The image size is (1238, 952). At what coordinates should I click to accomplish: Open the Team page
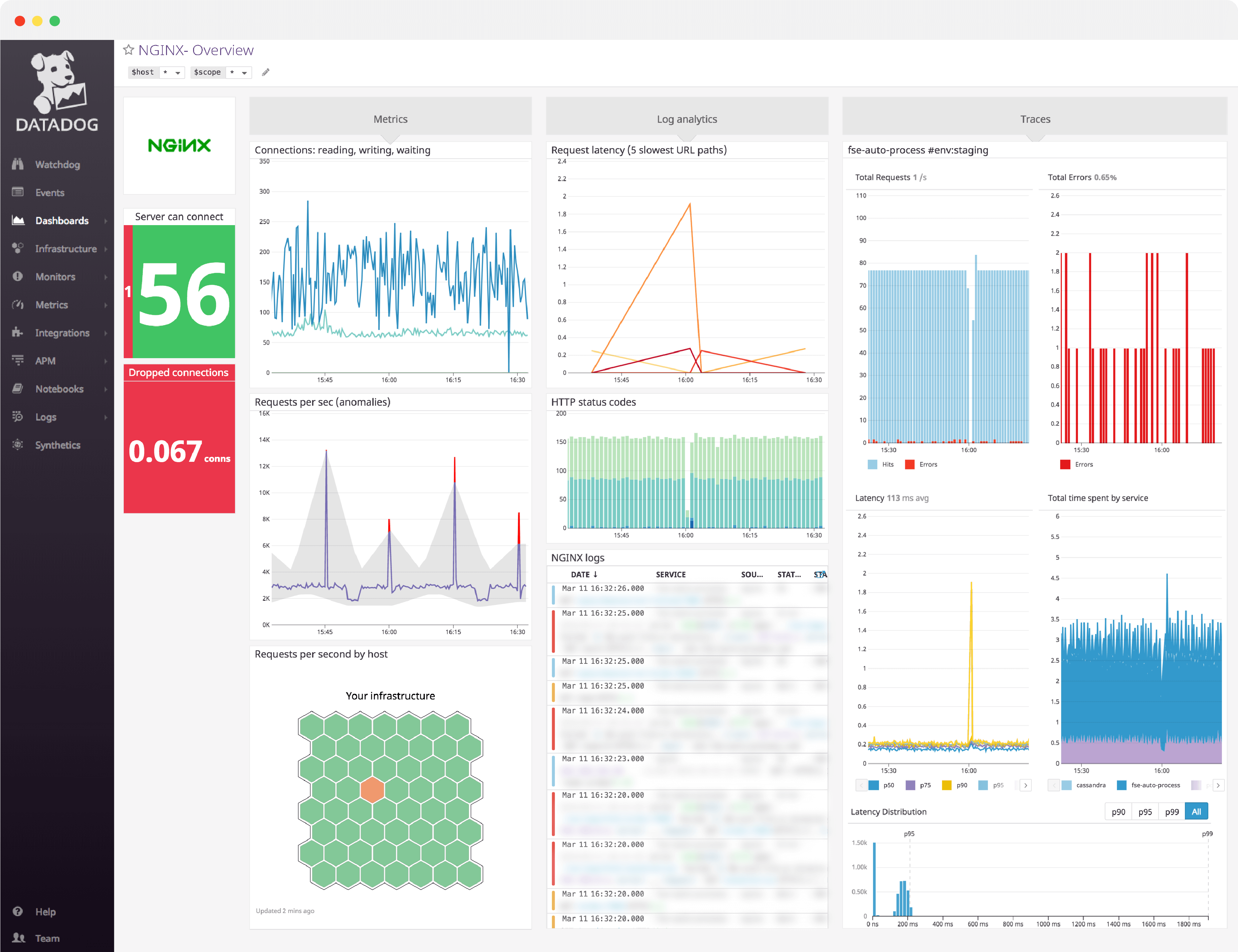pyautogui.click(x=47, y=938)
